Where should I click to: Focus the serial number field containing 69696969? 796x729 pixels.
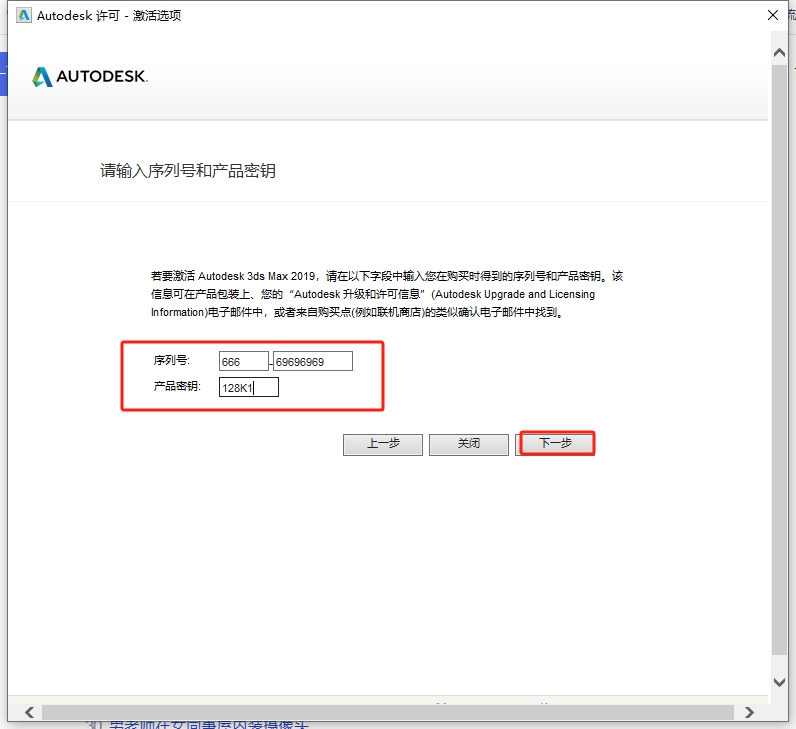[x=313, y=361]
